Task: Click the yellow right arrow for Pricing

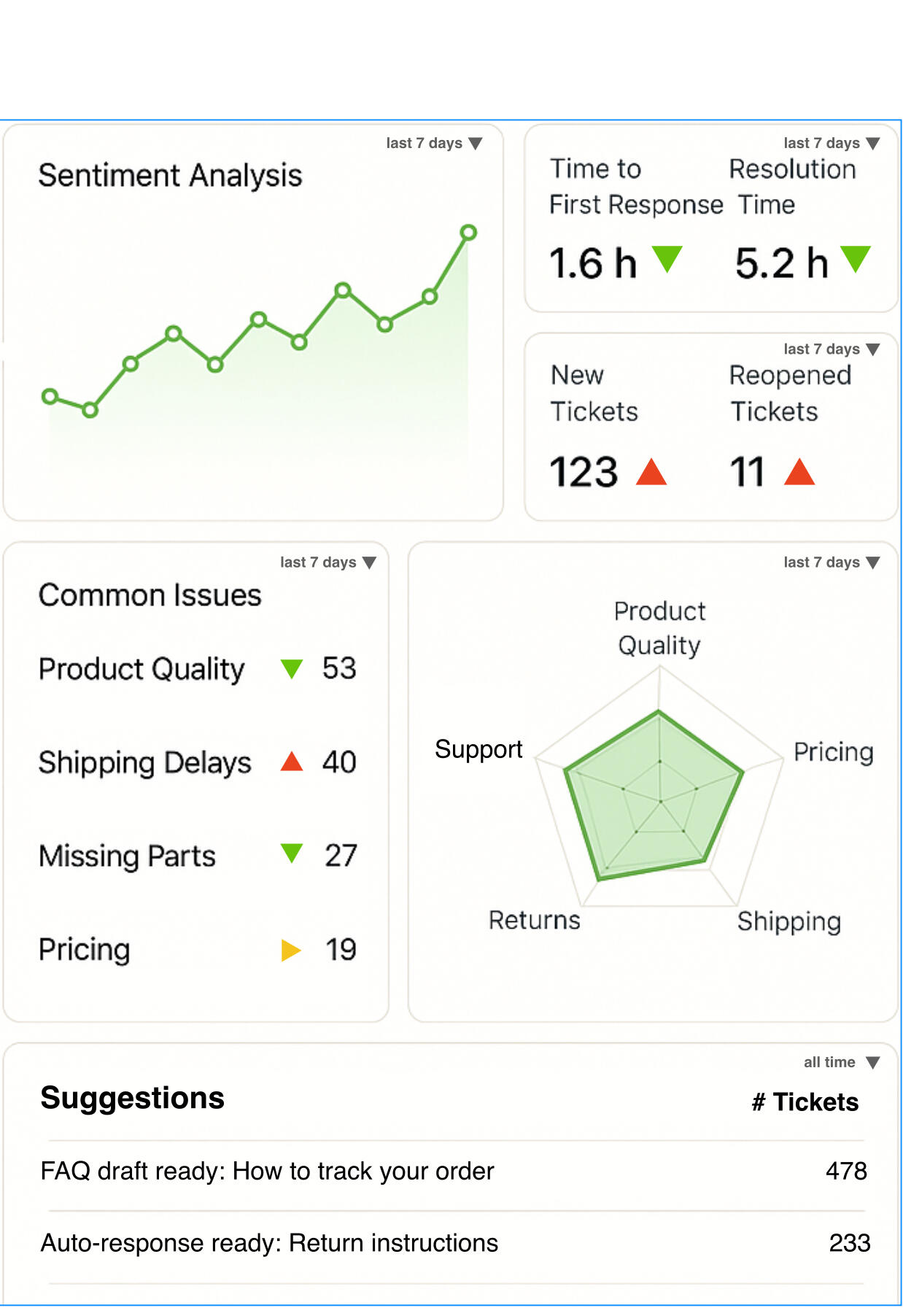Action: coord(291,950)
